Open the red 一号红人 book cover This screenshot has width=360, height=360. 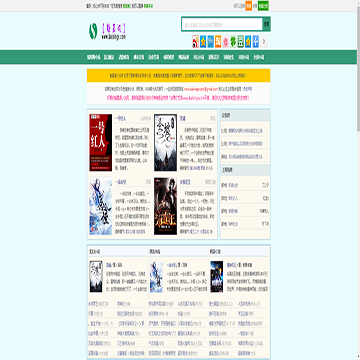point(101,143)
